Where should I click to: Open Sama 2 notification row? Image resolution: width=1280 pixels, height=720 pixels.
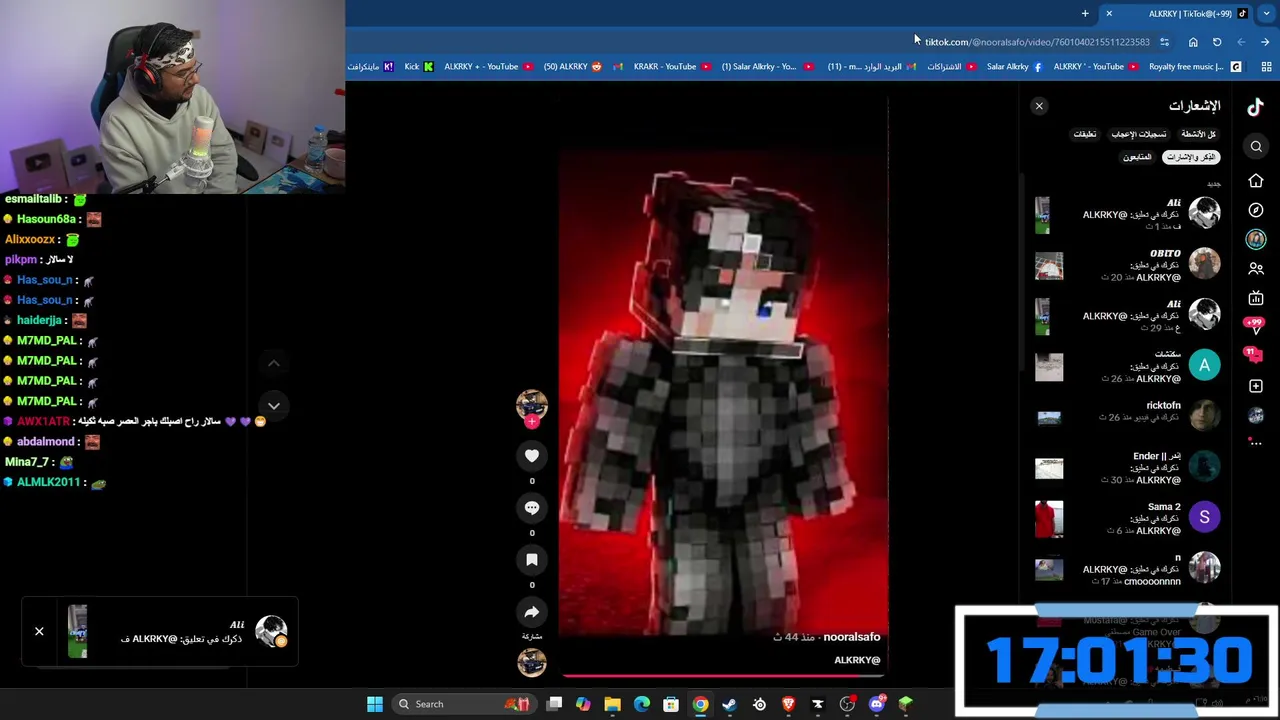(1127, 518)
